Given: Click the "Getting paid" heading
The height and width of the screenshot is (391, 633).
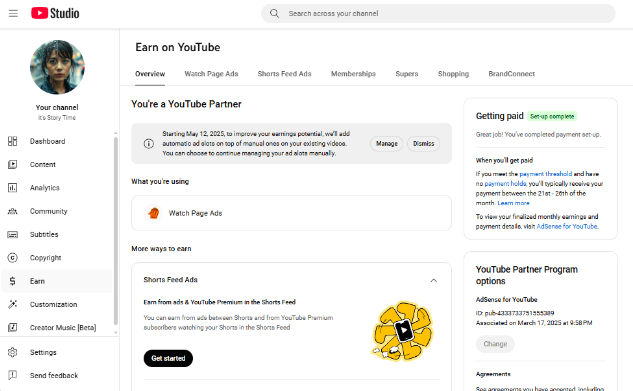Looking at the screenshot, I should pos(499,116).
